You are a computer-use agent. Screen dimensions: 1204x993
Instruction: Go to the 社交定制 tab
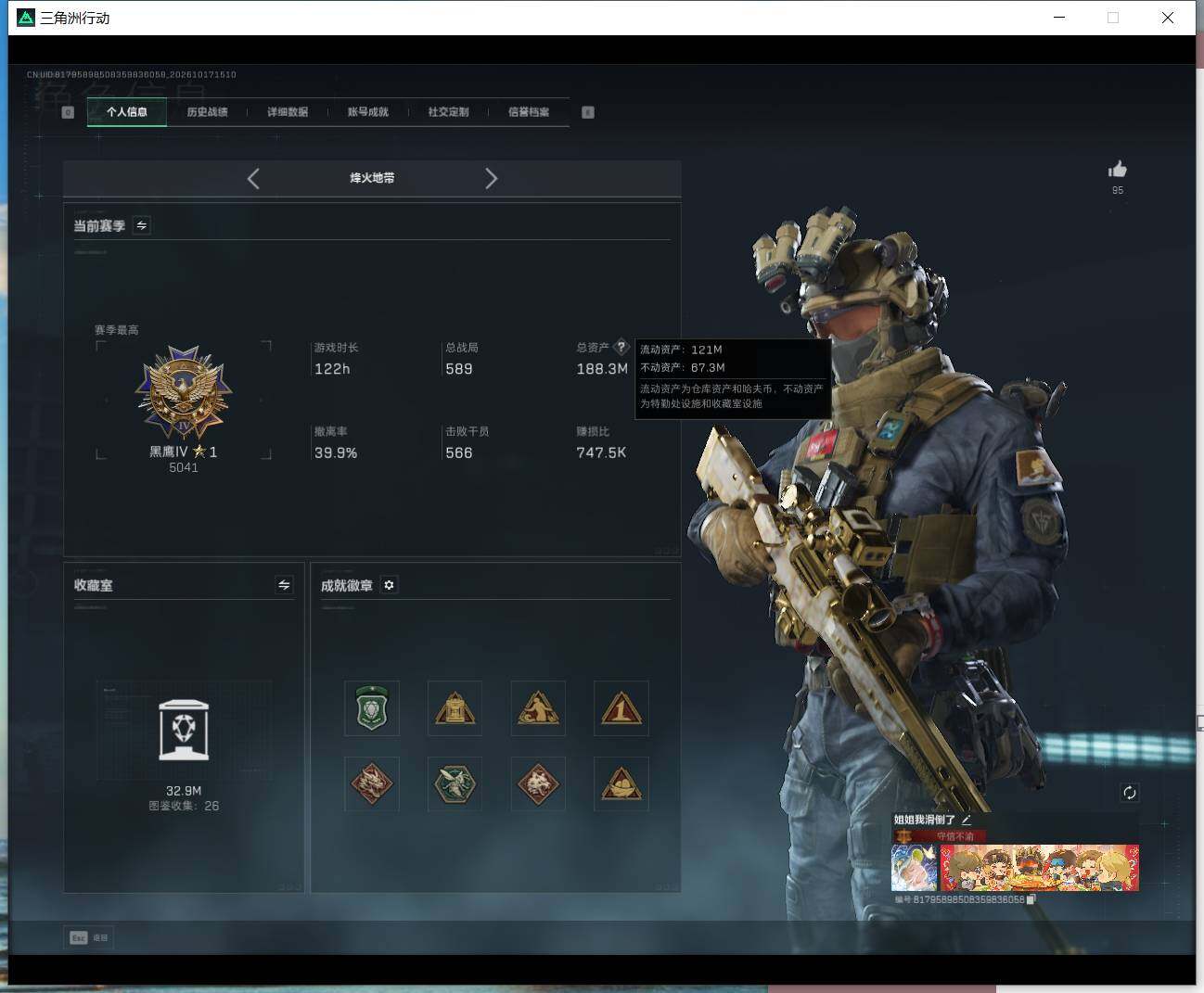pyautogui.click(x=448, y=112)
